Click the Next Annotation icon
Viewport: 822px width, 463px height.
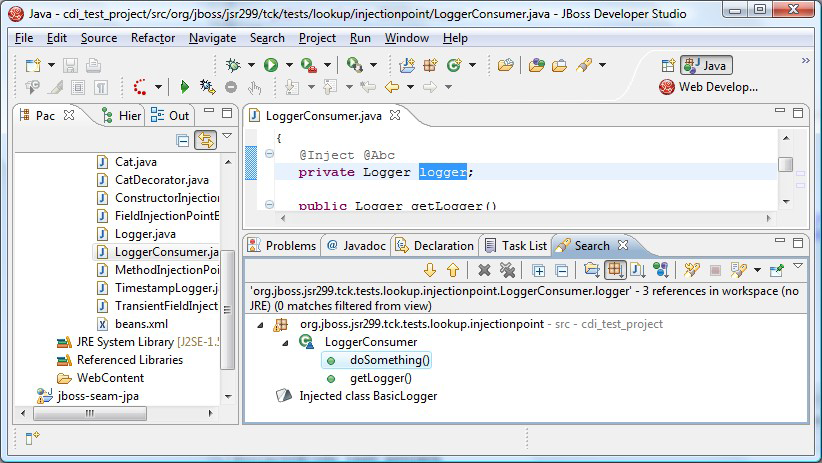pyautogui.click(x=292, y=87)
